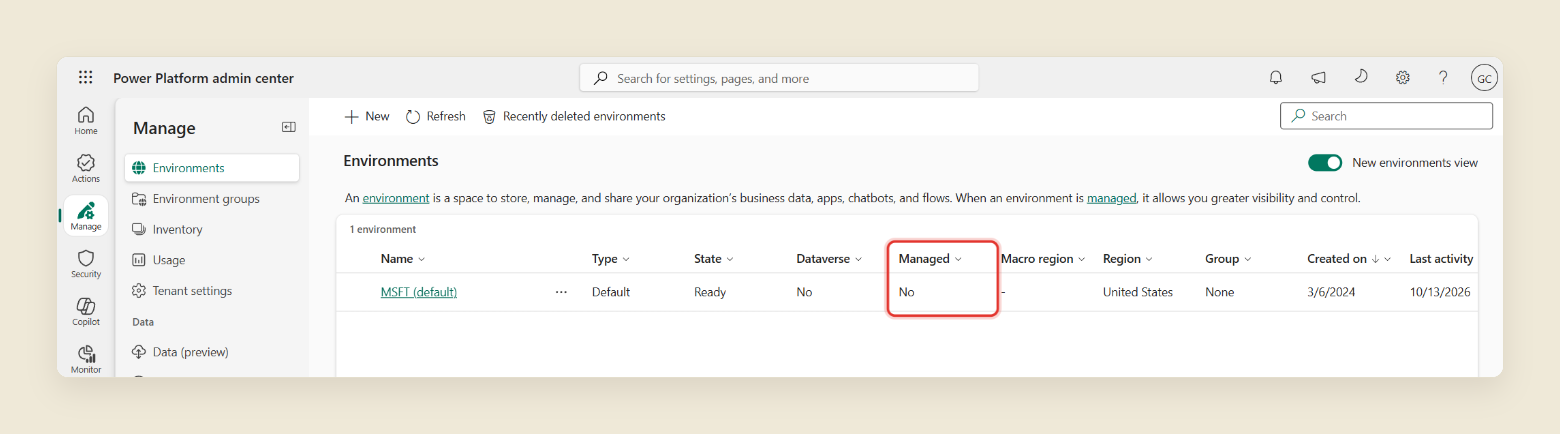The image size is (1560, 434).
Task: Open the Type column dropdown
Action: 626,259
